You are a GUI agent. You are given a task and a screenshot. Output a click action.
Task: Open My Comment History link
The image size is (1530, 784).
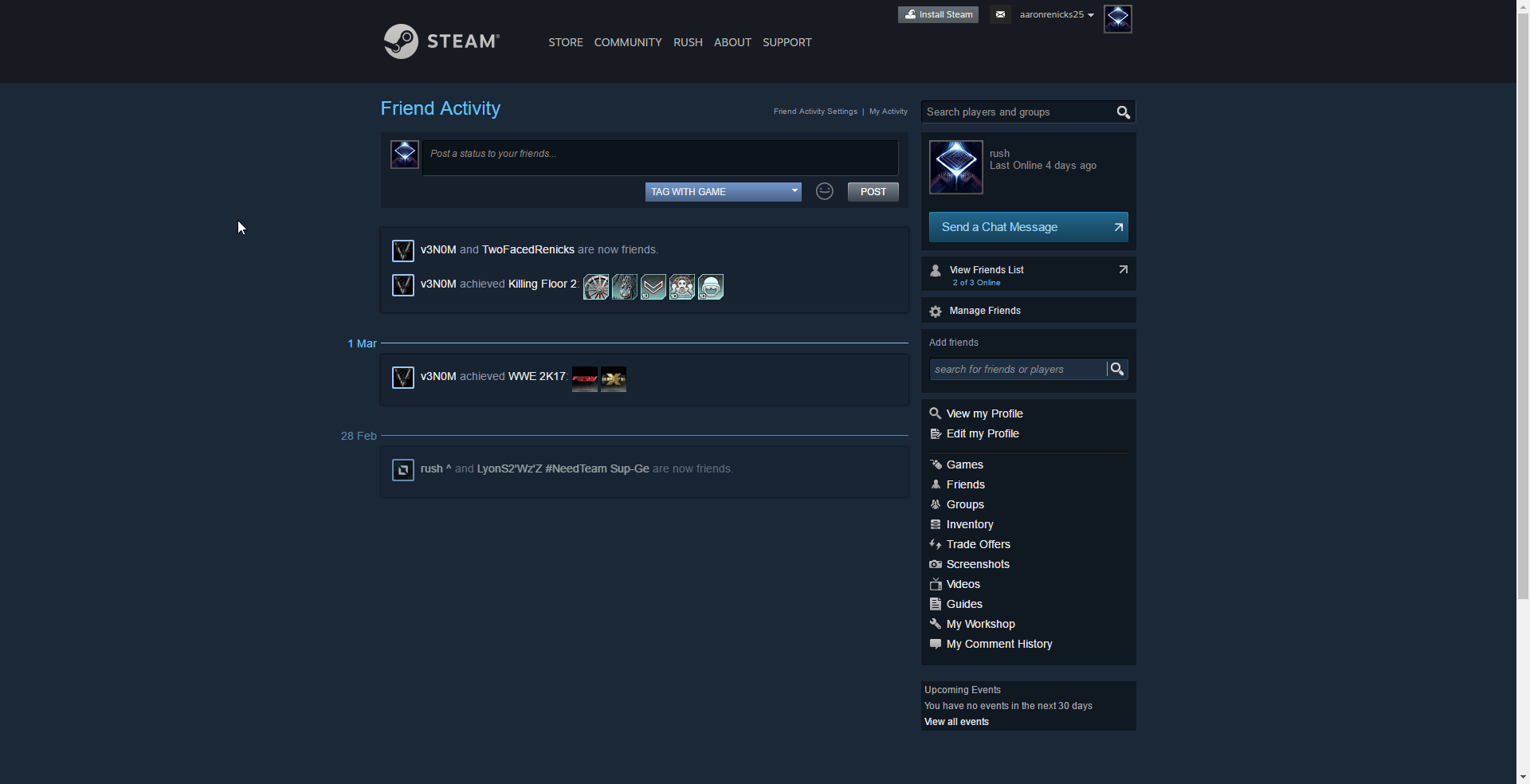(999, 644)
